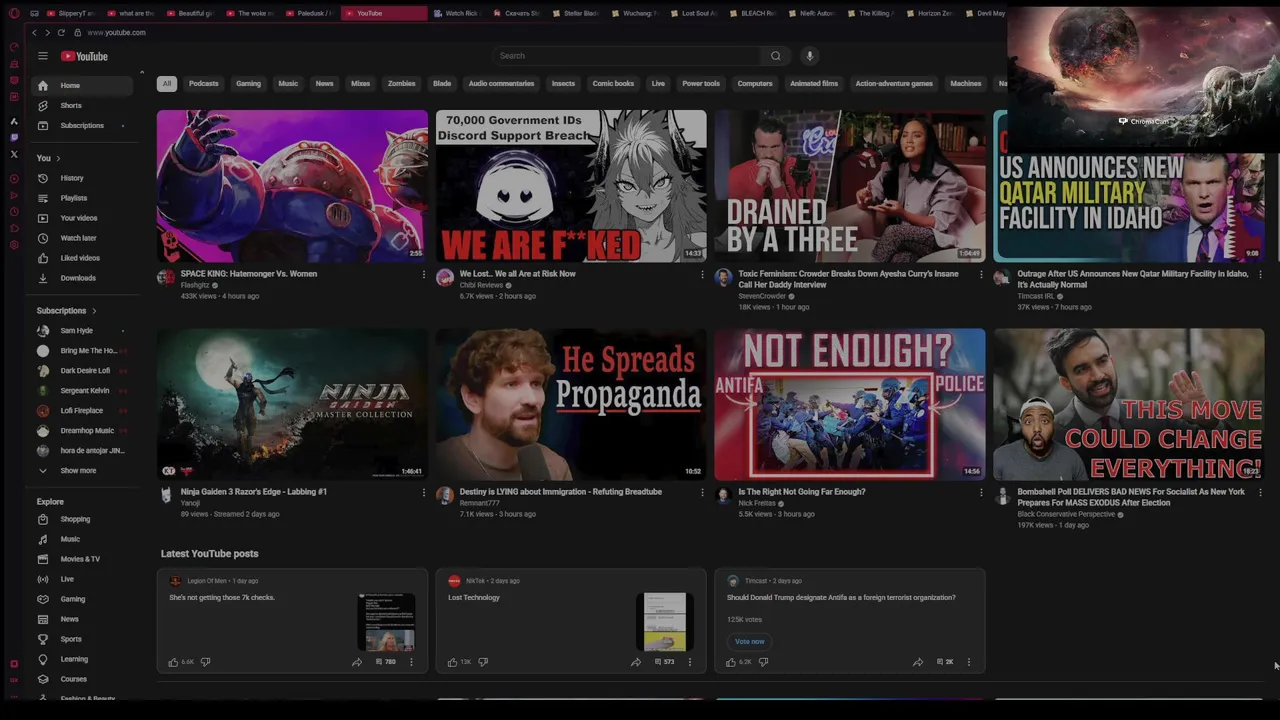
Task: Switch to the Horizon Zero browser tab
Action: pos(930,13)
